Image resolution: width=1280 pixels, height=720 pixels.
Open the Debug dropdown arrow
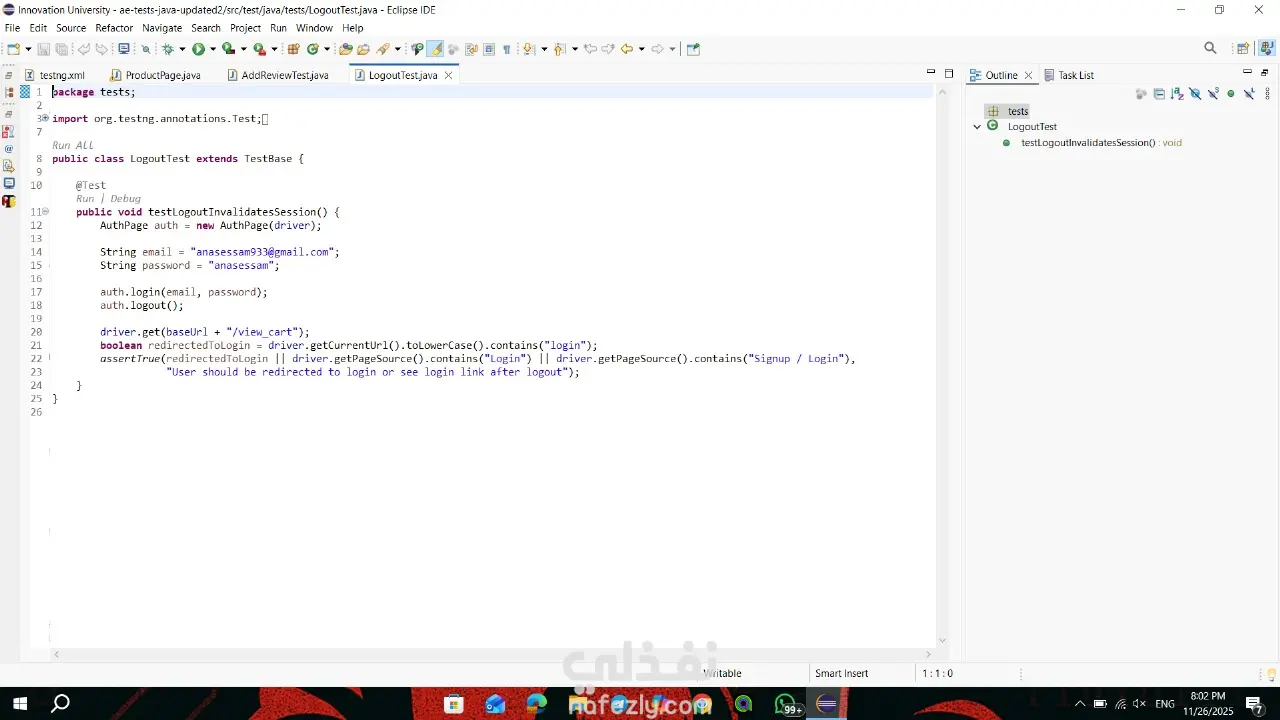pos(182,49)
